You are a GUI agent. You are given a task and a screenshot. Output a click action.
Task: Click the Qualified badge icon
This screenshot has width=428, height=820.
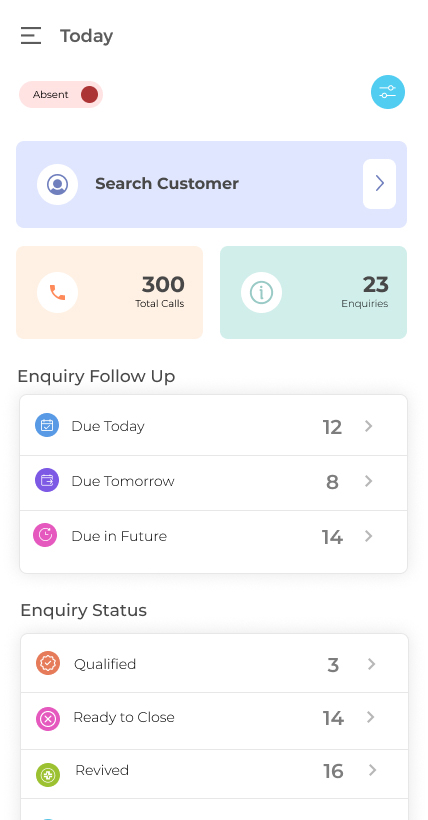point(48,663)
